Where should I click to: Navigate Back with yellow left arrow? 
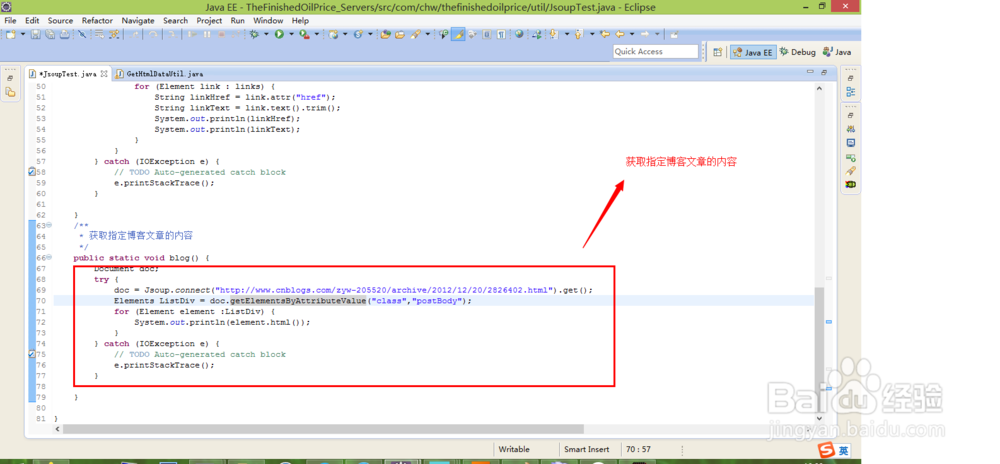click(x=619, y=34)
